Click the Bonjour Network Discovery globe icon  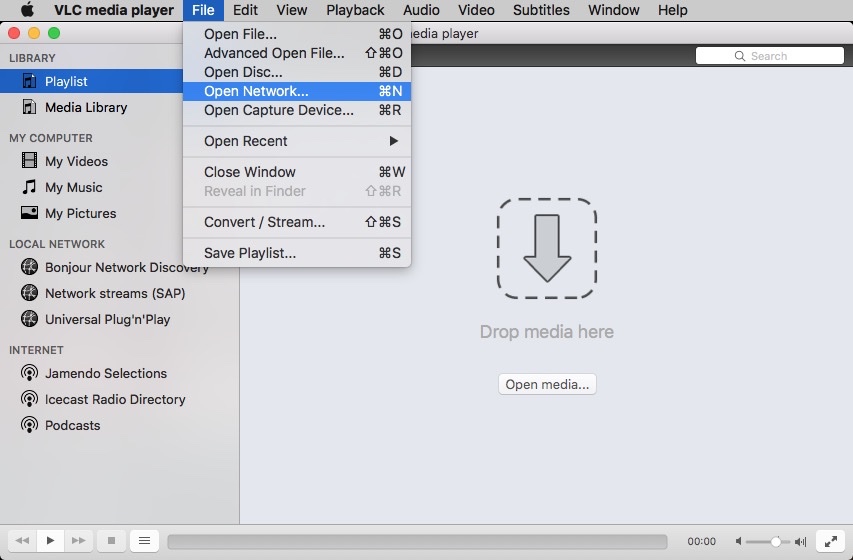(29, 267)
